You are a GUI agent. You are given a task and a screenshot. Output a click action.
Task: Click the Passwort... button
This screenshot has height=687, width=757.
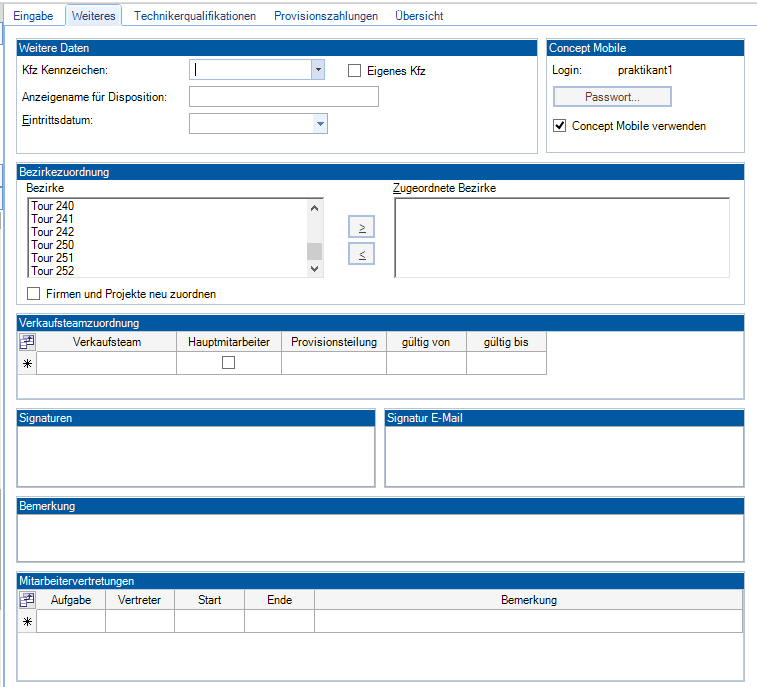tap(612, 97)
